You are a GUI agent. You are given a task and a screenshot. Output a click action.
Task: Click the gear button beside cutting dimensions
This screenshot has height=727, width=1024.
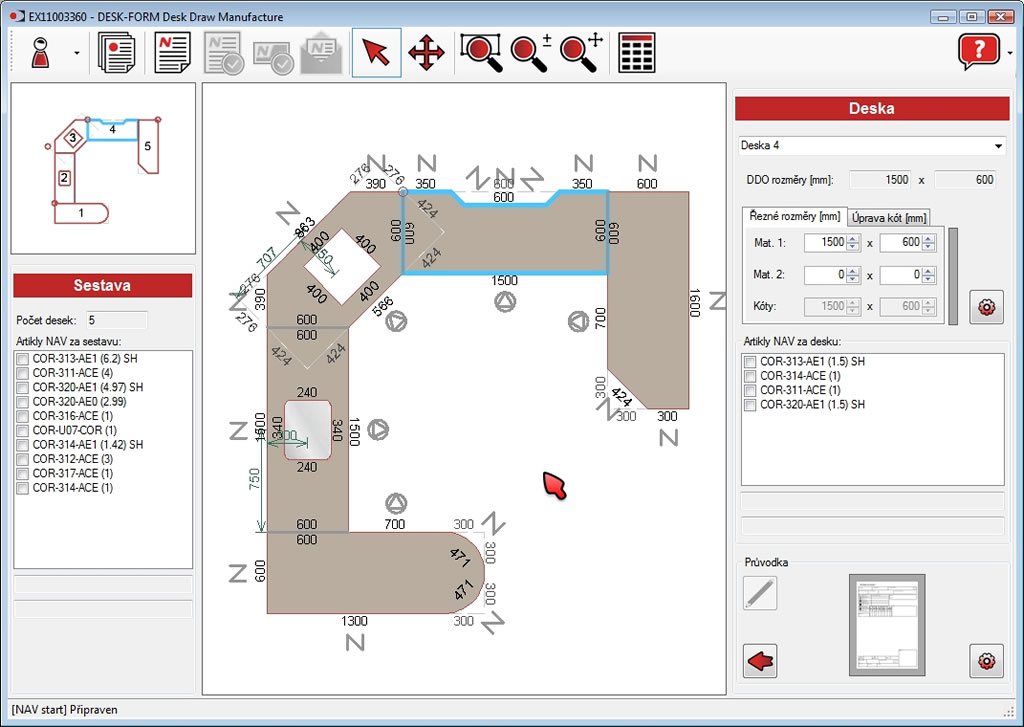coord(986,307)
